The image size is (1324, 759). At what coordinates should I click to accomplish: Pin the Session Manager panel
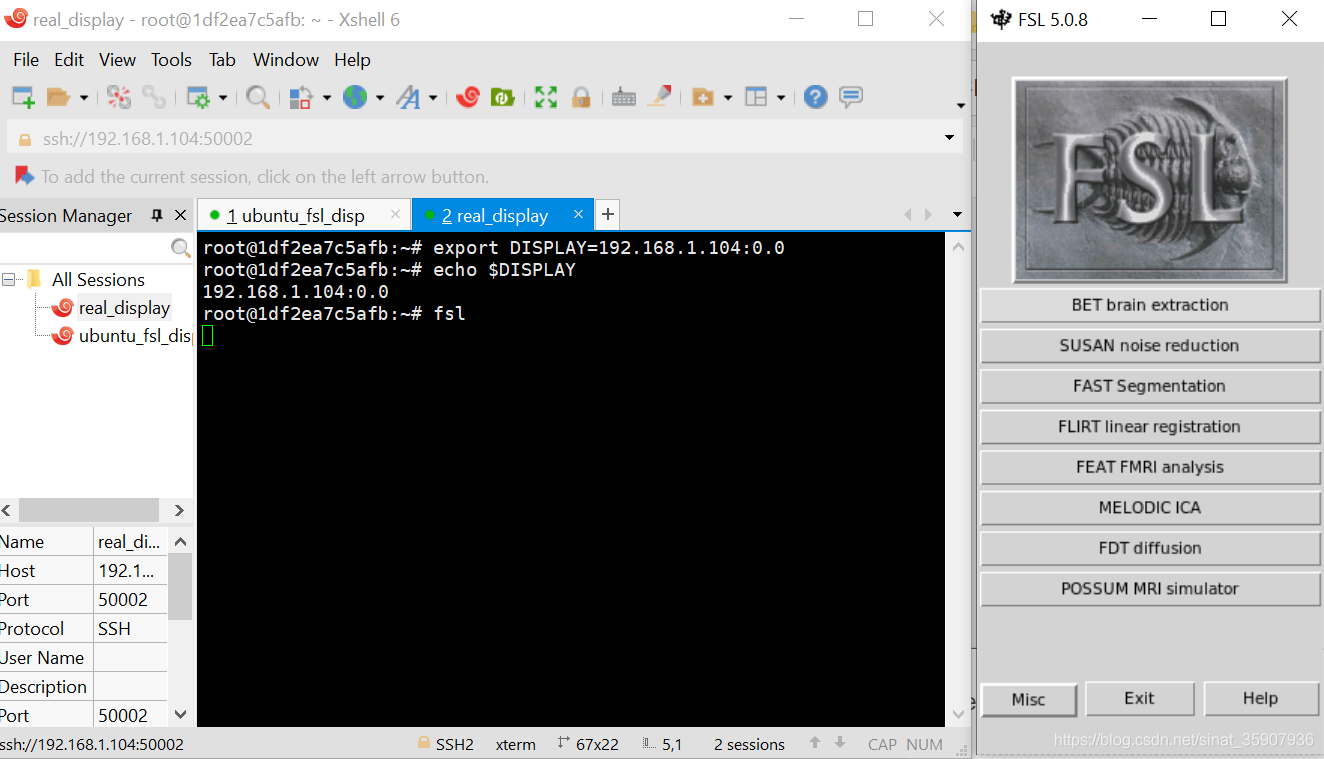point(157,215)
